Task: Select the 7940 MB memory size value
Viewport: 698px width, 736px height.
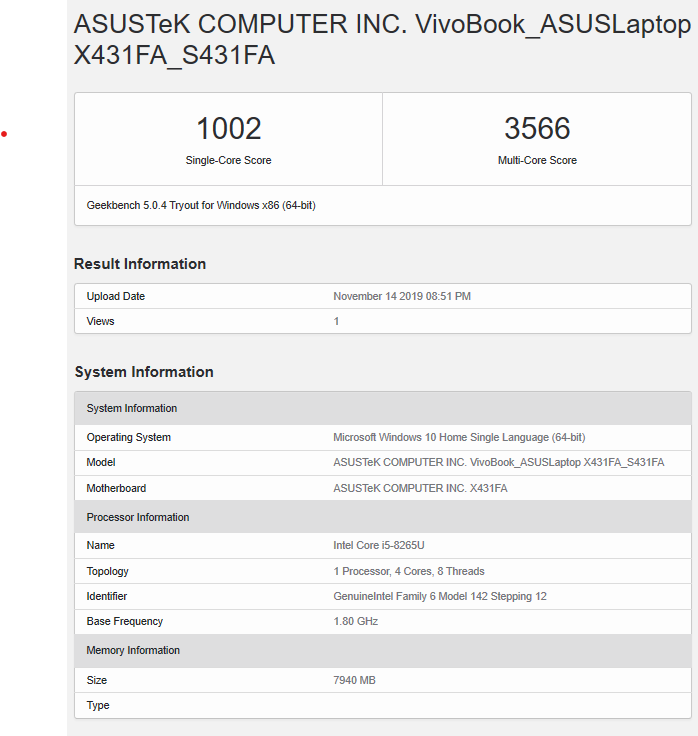Action: click(354, 680)
